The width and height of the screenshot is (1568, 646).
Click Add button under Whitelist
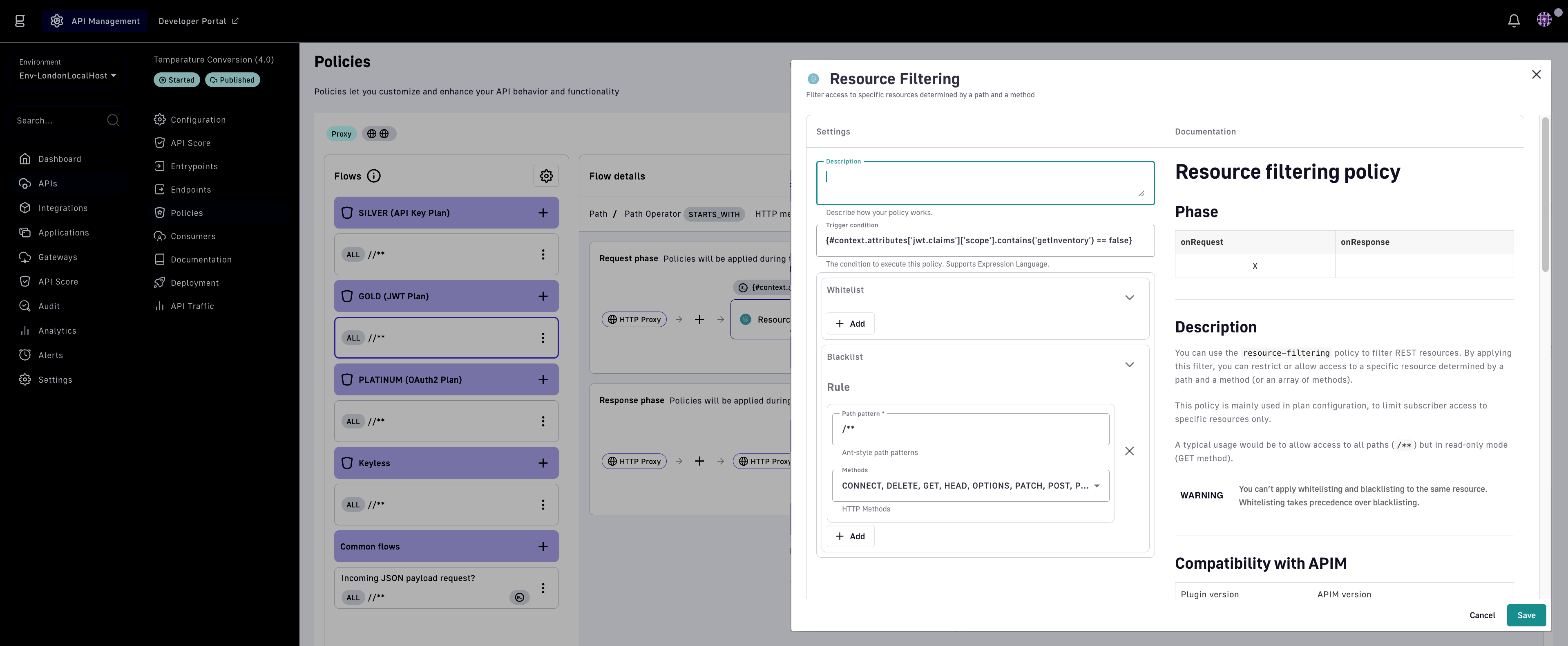[x=850, y=323]
